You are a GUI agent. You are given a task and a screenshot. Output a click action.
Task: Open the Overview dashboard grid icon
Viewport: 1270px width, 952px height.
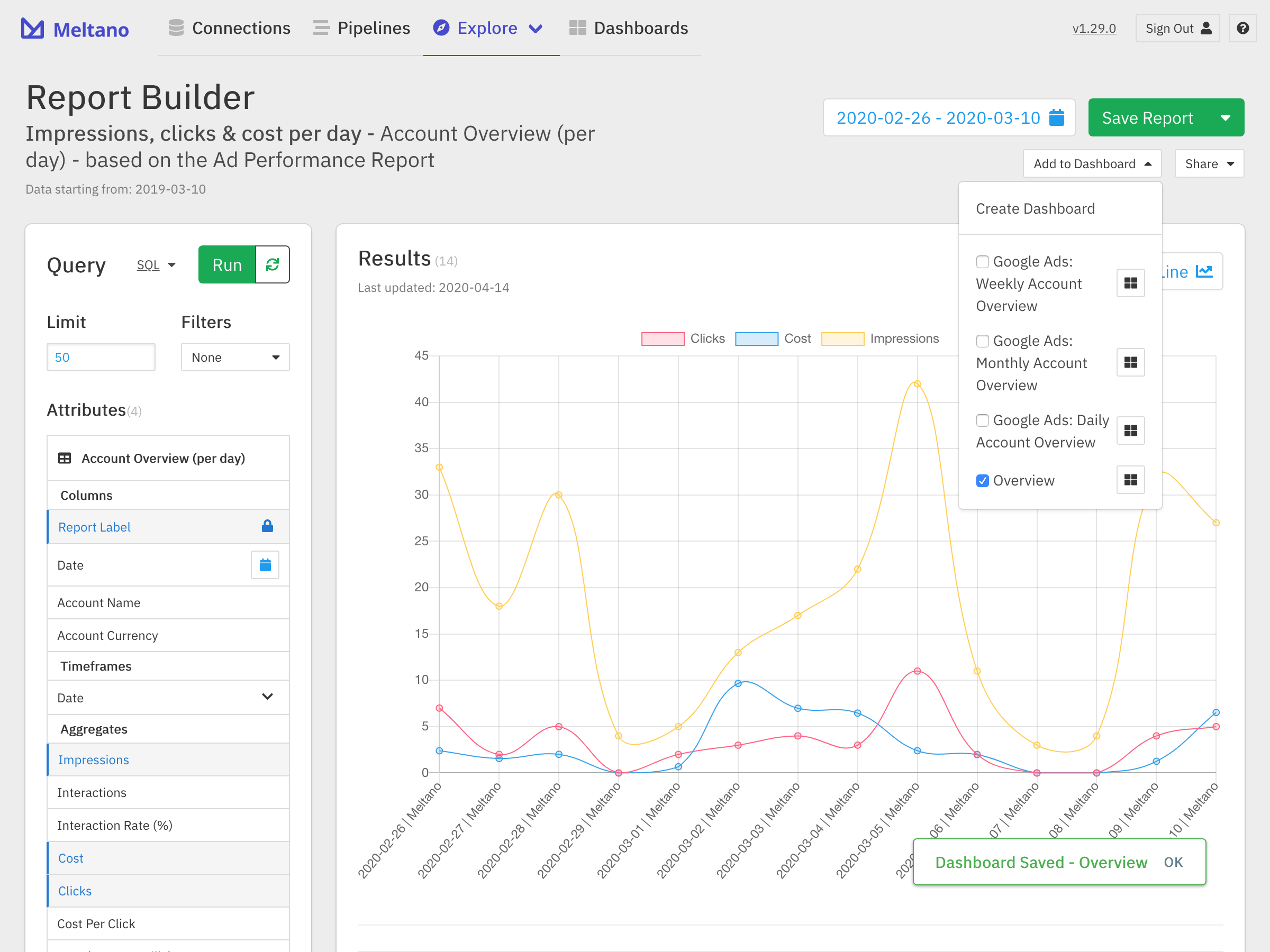point(1130,480)
